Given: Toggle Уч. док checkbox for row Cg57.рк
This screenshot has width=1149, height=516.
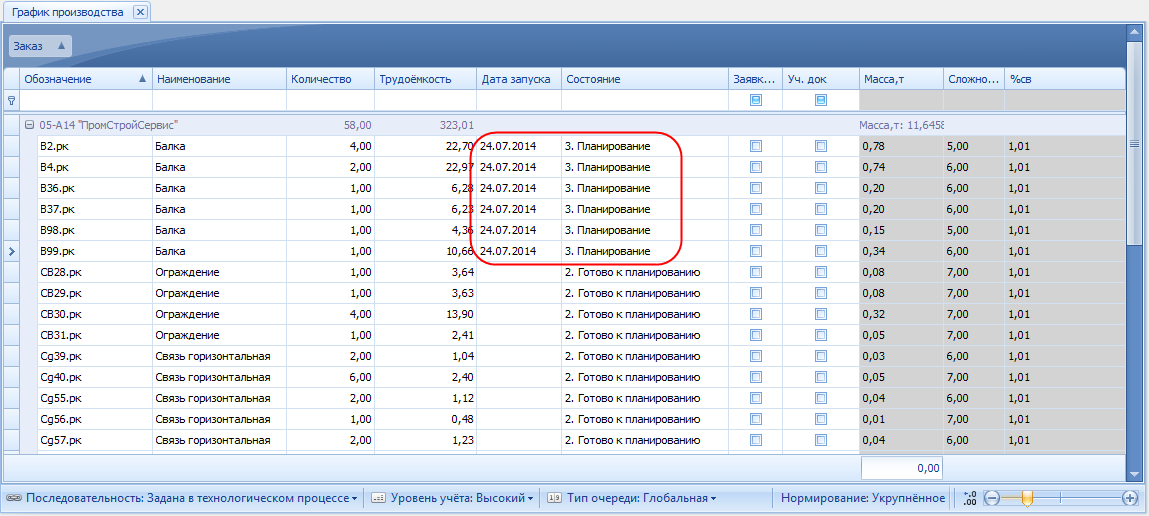Looking at the screenshot, I should (821, 441).
